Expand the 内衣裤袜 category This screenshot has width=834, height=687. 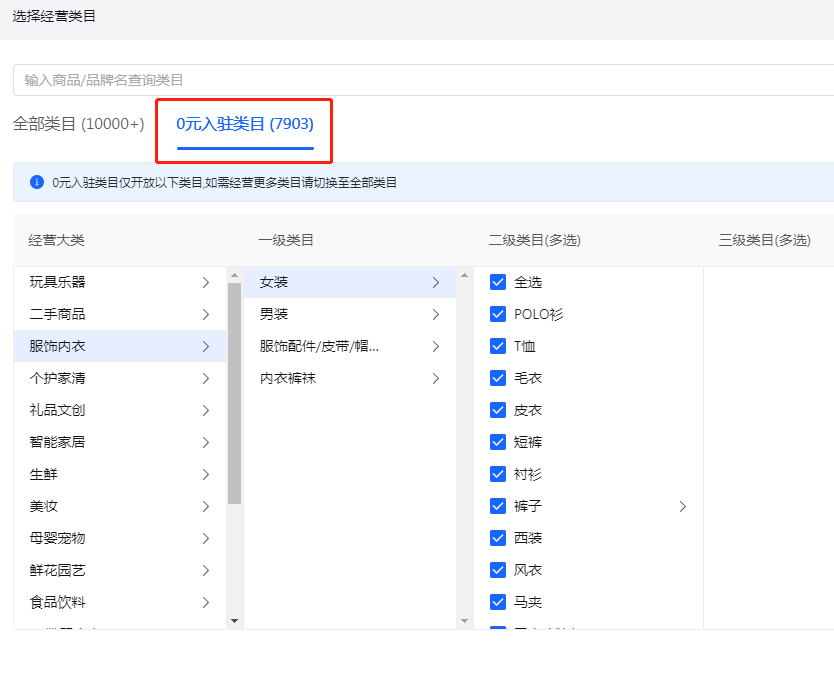click(x=436, y=379)
